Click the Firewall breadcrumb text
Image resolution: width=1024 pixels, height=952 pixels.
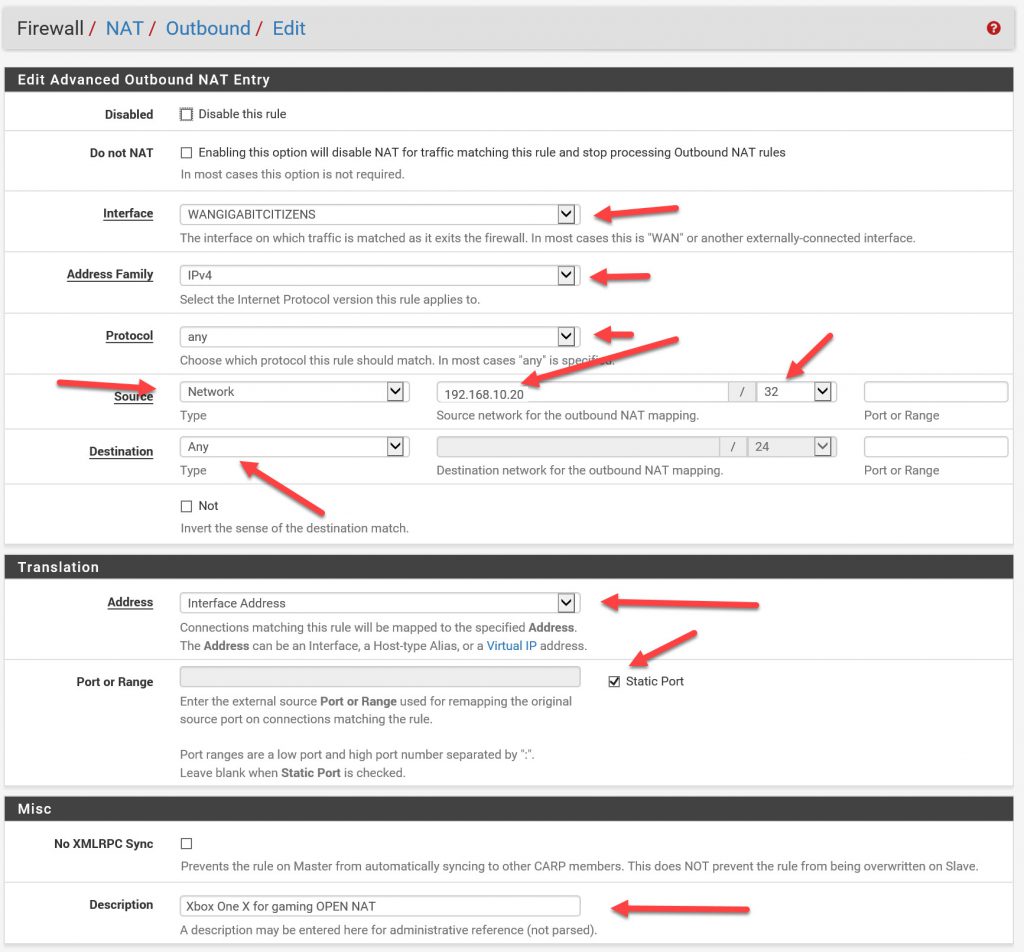[x=50, y=28]
